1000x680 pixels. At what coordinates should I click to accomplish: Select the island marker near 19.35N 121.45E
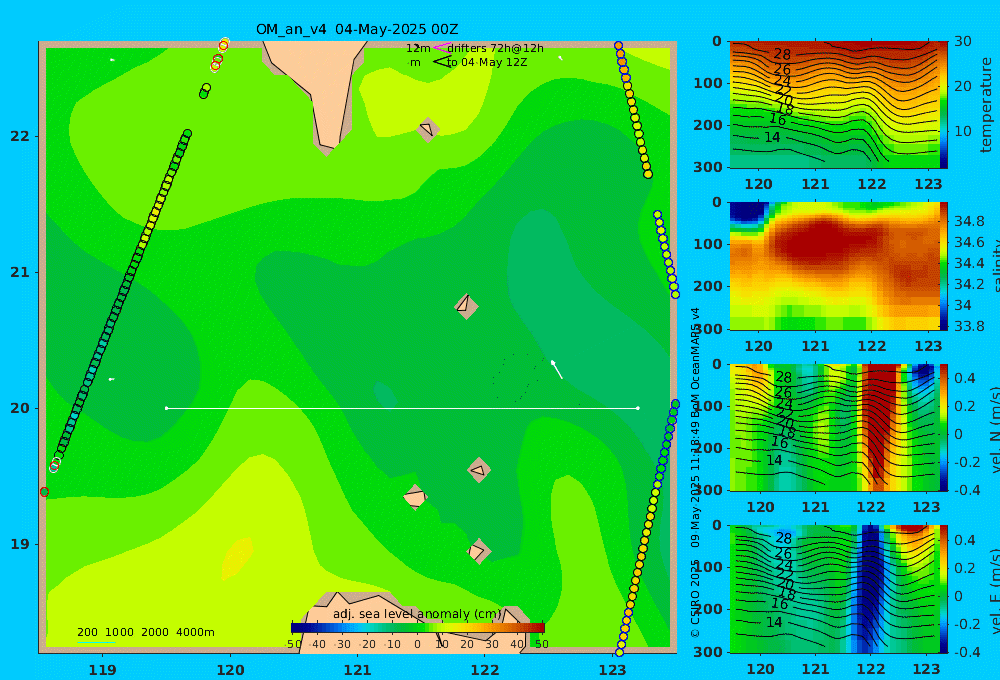415,497
